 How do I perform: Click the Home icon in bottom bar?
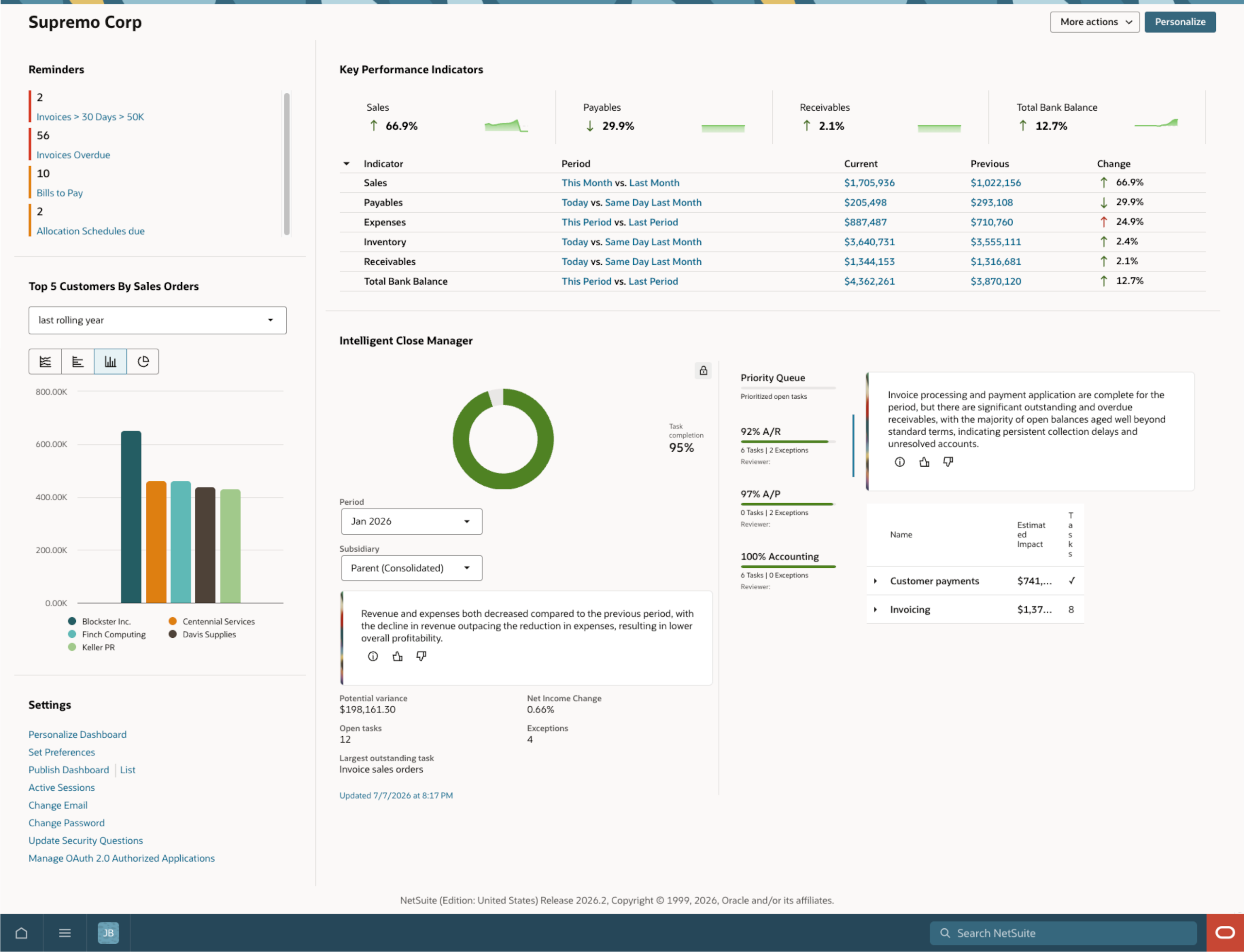(21, 933)
